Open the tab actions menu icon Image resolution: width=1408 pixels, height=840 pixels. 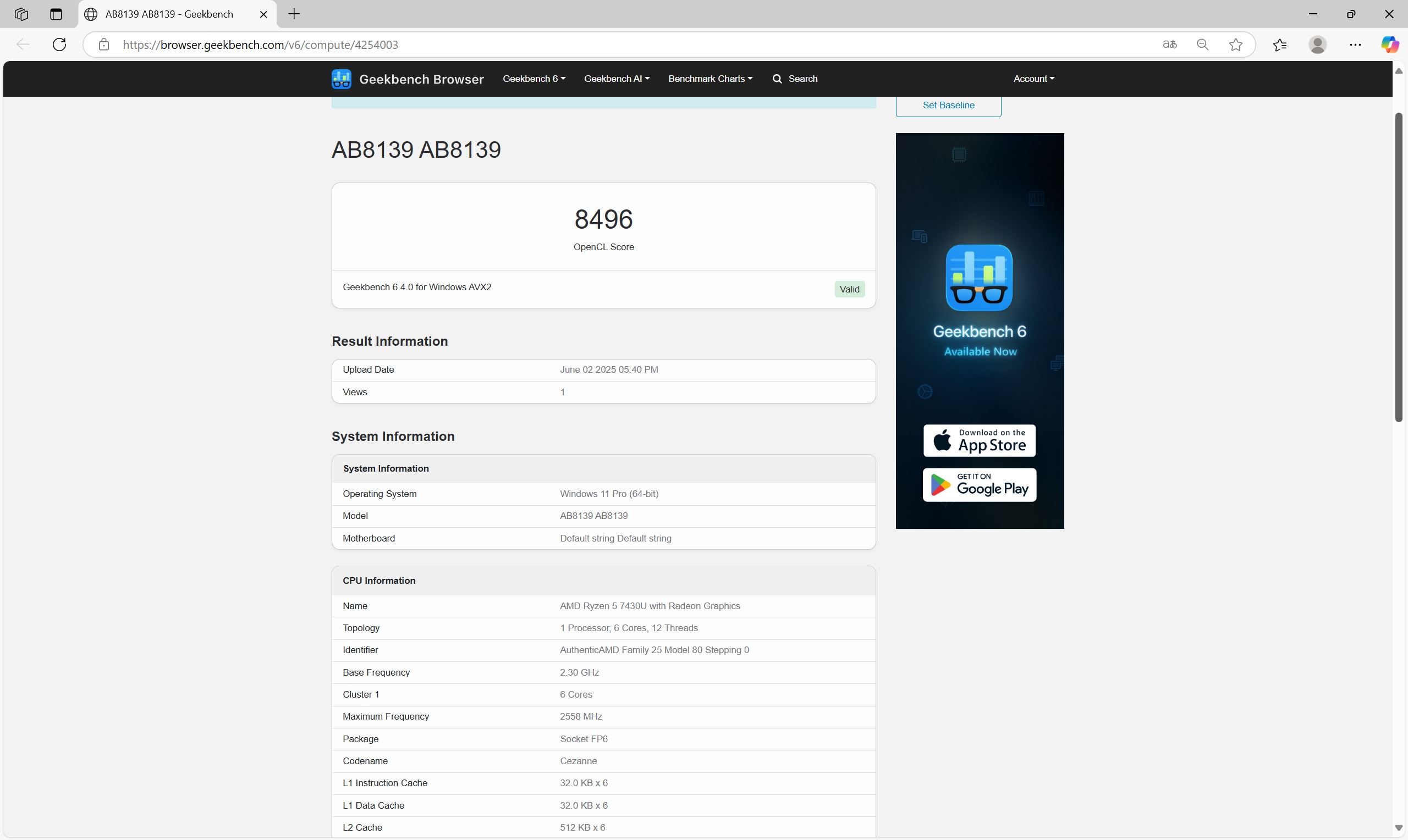(56, 14)
